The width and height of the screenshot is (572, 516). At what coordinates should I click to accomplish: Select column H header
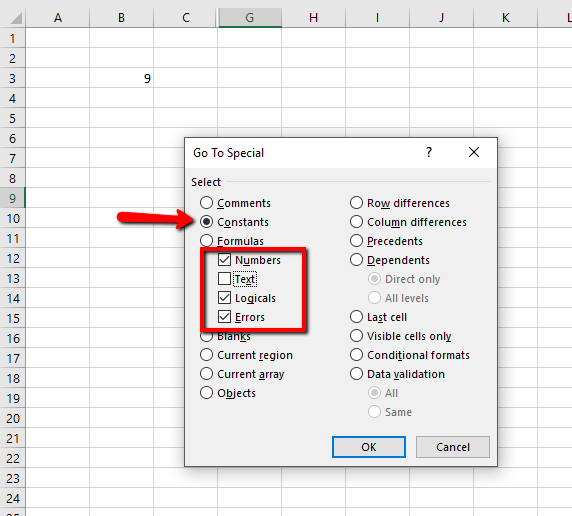(314, 17)
